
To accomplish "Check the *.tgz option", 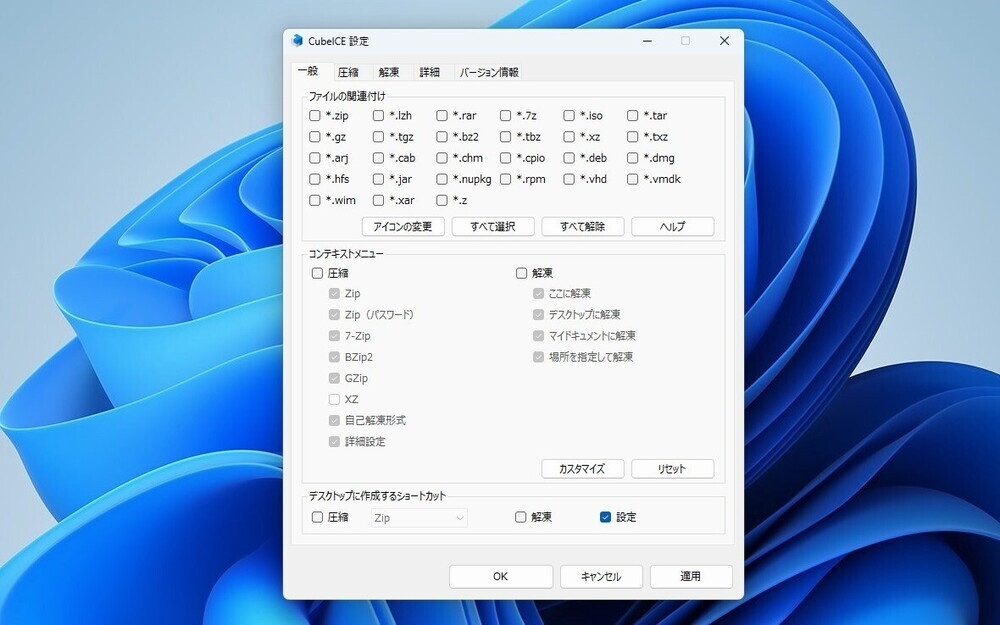I will point(378,136).
